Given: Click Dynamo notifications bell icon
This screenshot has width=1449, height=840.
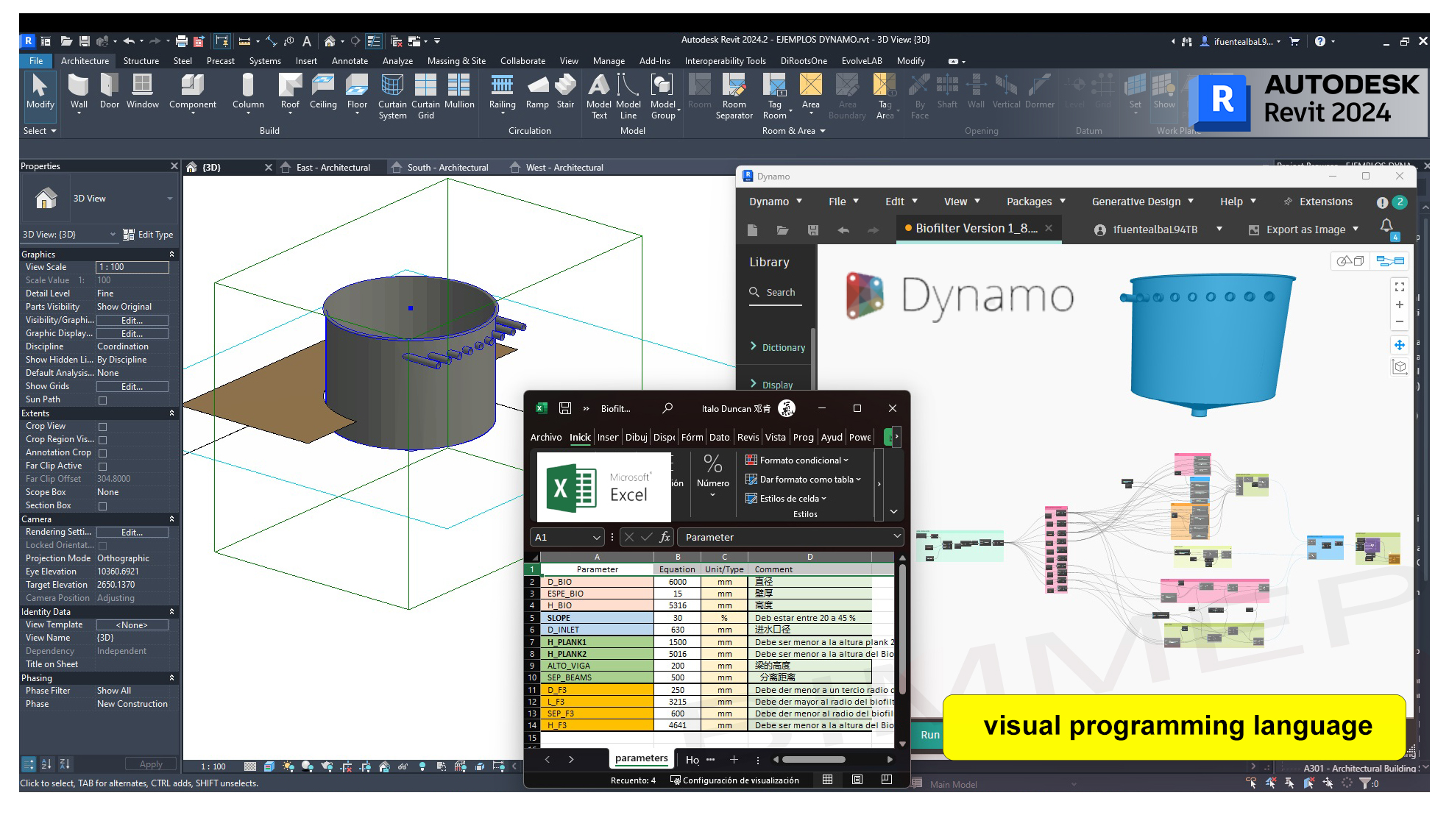Looking at the screenshot, I should click(x=1386, y=226).
